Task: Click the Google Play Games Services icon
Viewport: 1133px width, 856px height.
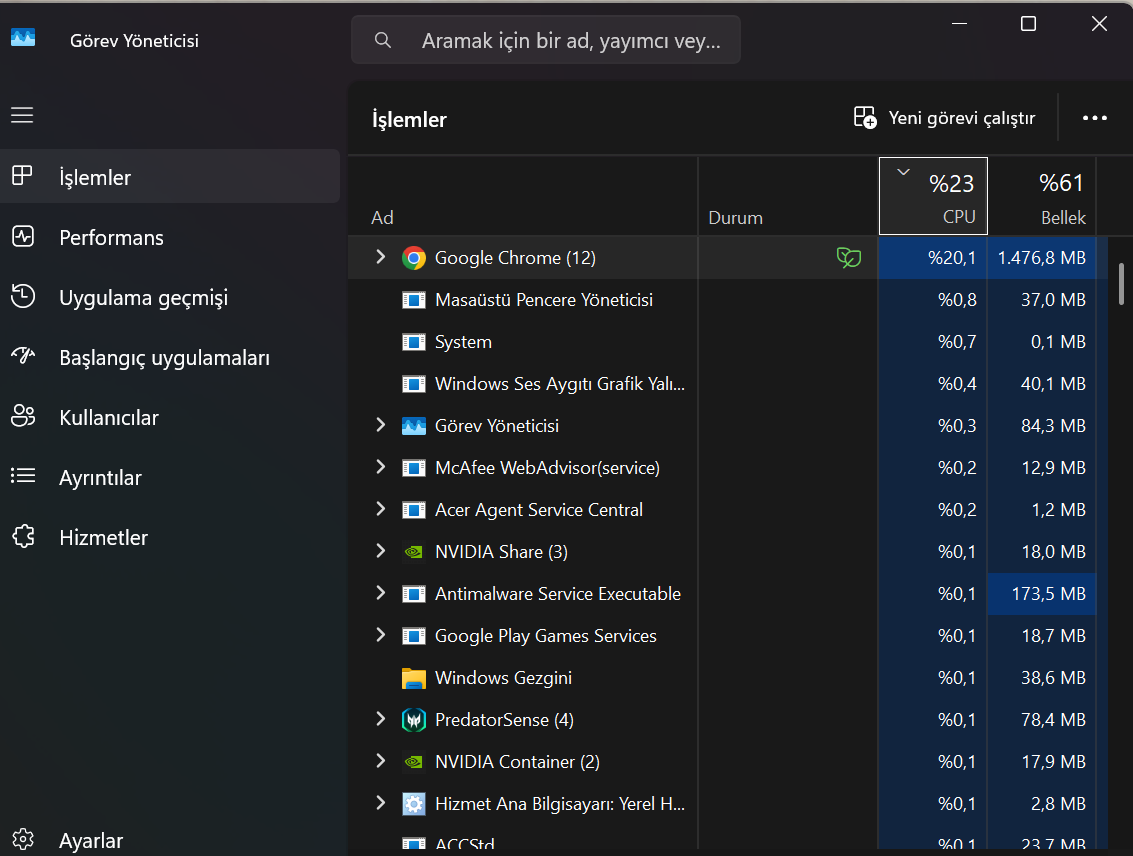Action: point(414,636)
